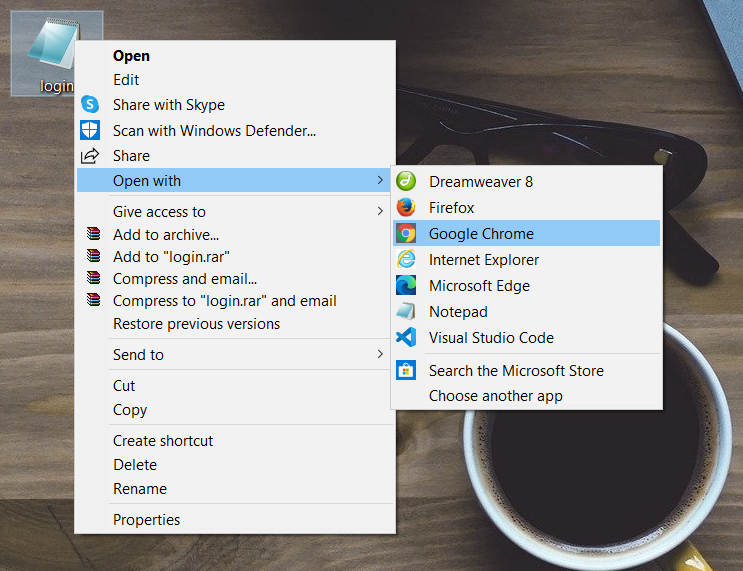The height and width of the screenshot is (571, 743).
Task: Click WinRAR icon beside Add to archive
Action: click(x=93, y=234)
